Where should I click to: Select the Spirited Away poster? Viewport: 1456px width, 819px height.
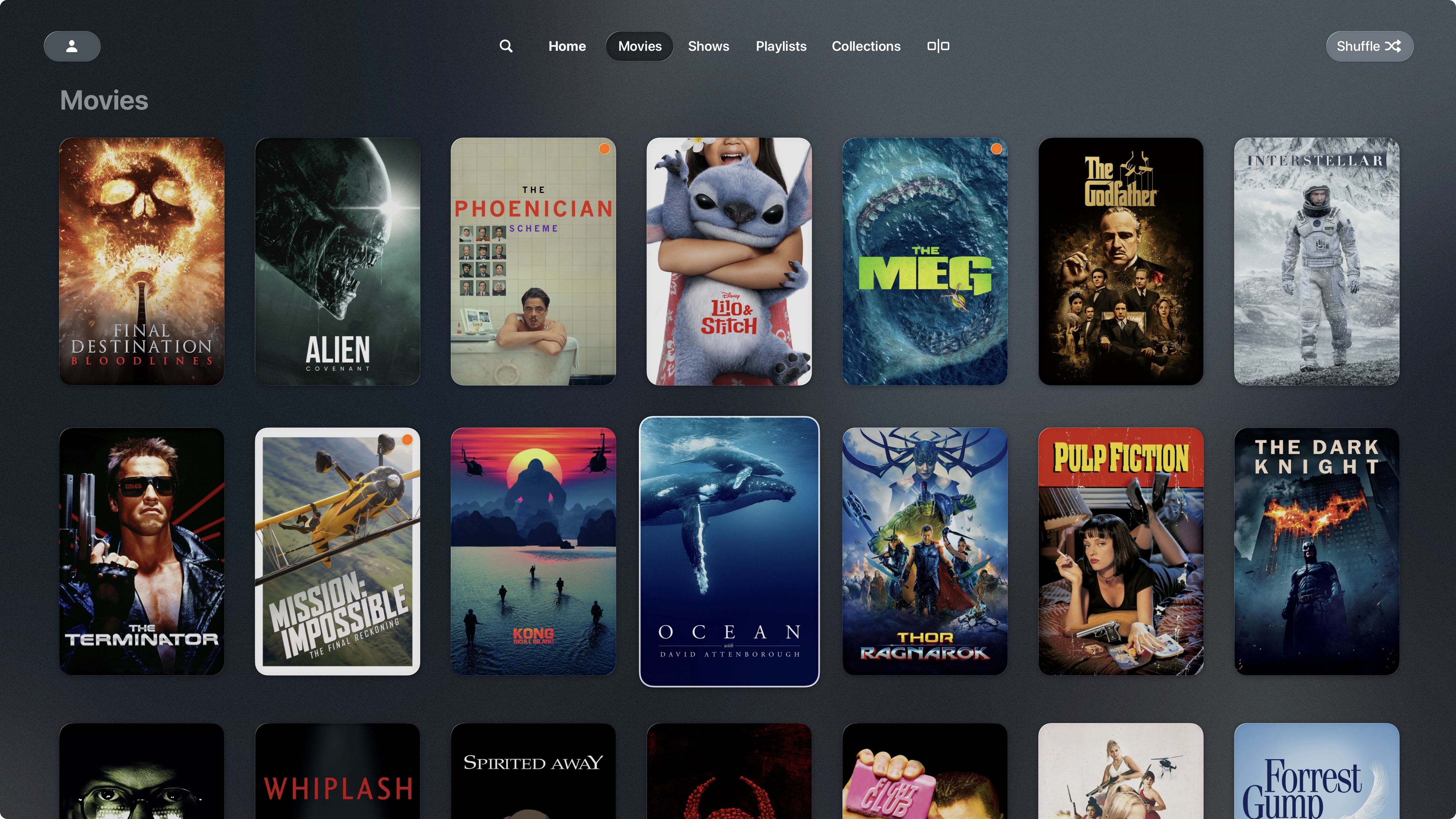click(533, 771)
